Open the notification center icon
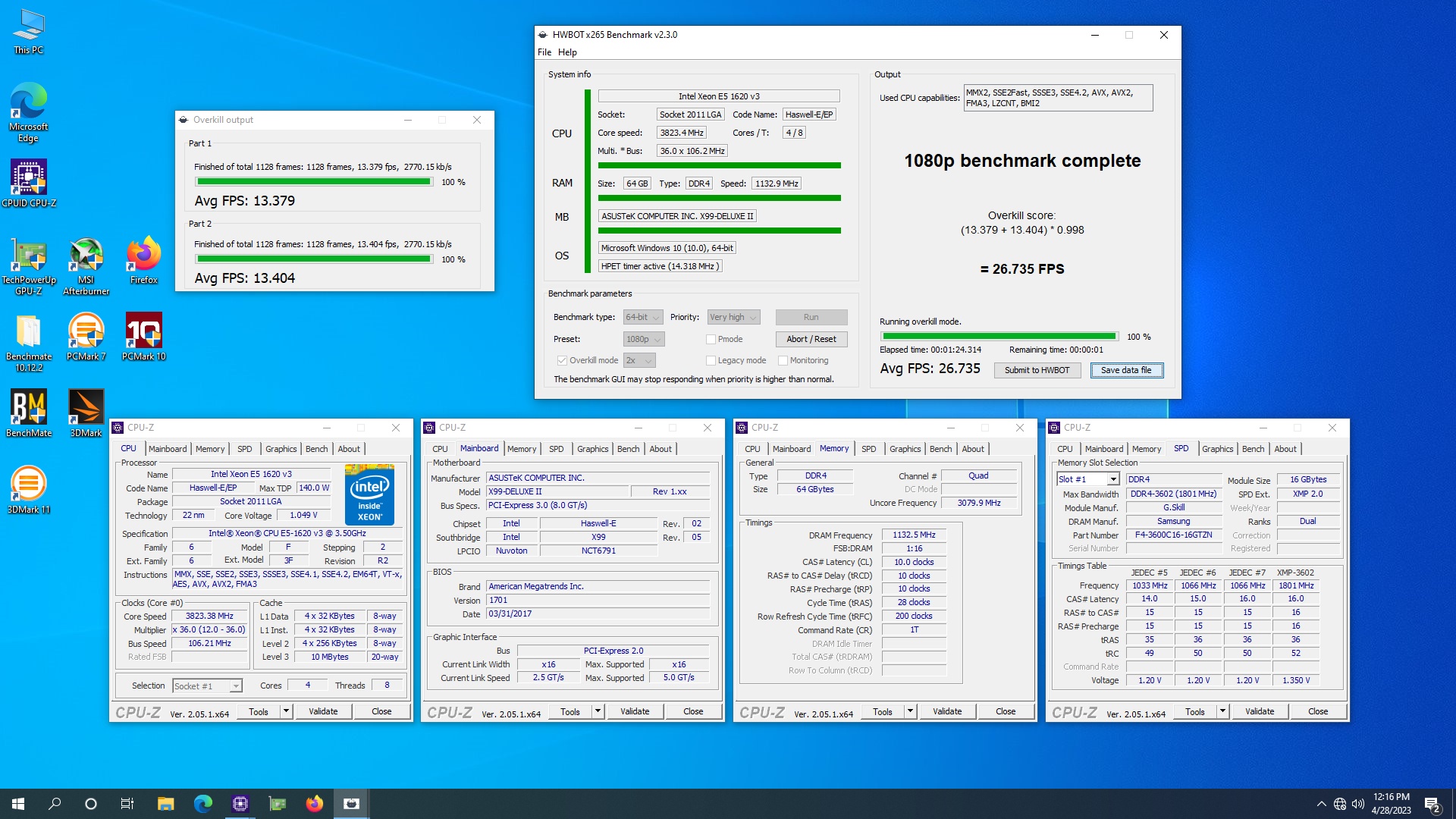This screenshot has width=1456, height=819. point(1432,804)
